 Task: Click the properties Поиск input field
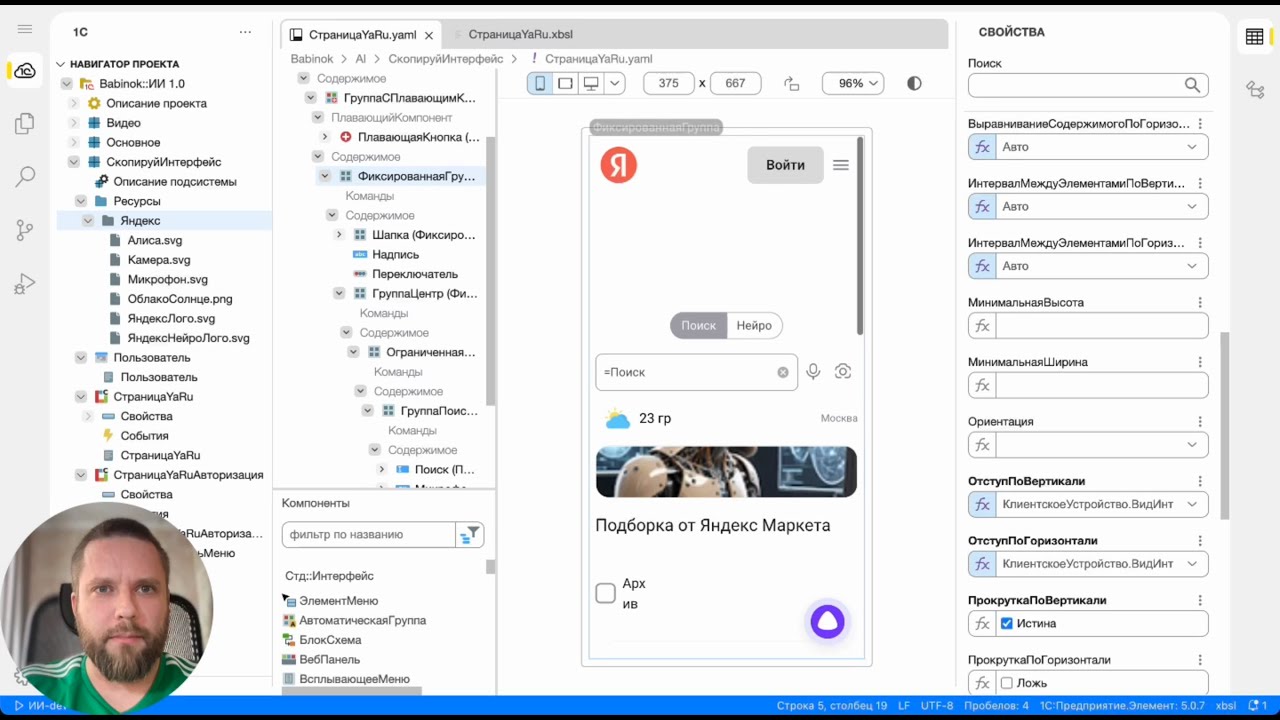pyautogui.click(x=1088, y=86)
